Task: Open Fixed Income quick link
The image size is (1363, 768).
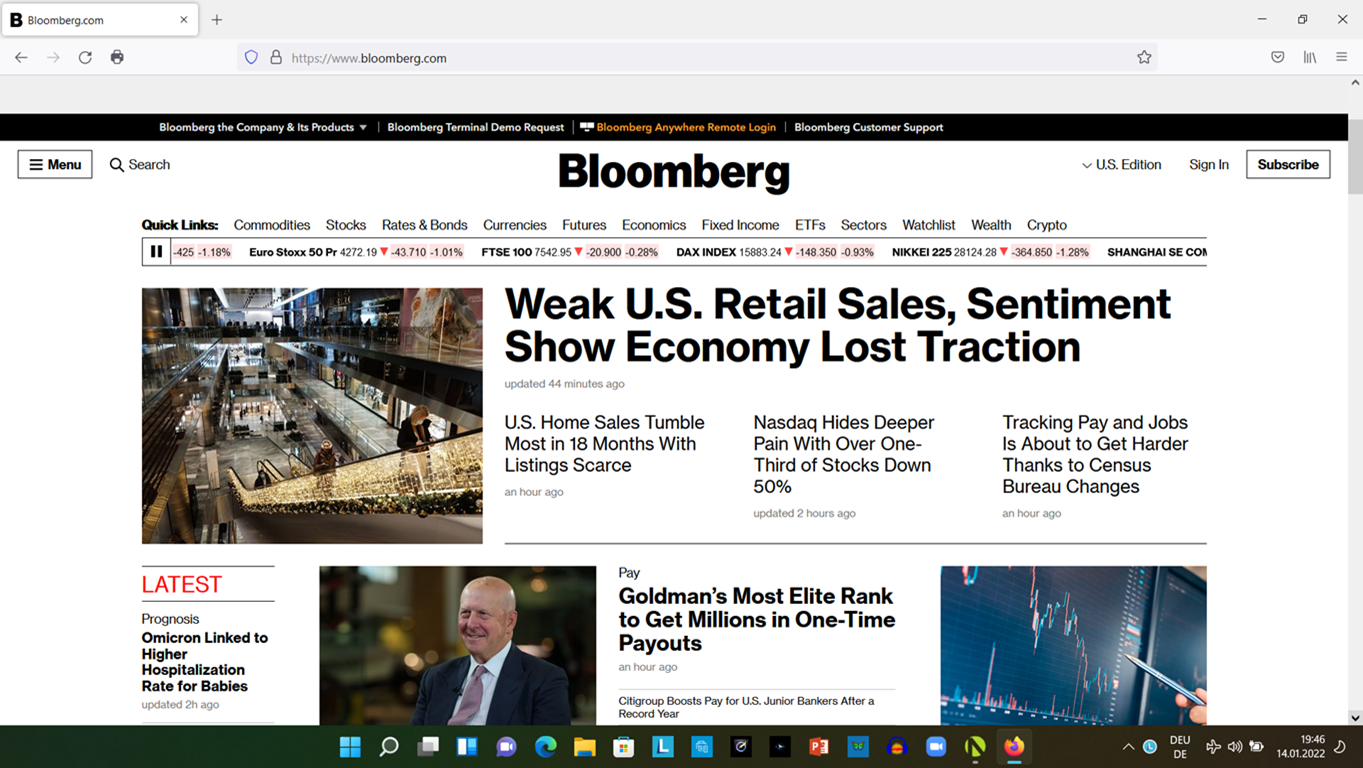Action: point(740,225)
